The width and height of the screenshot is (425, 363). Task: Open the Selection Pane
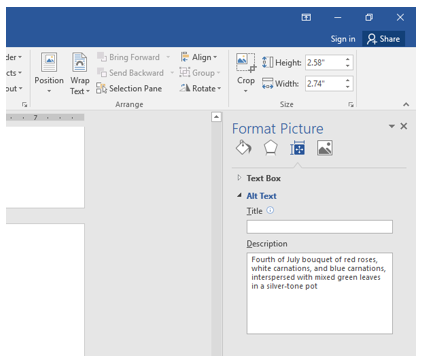pos(129,88)
